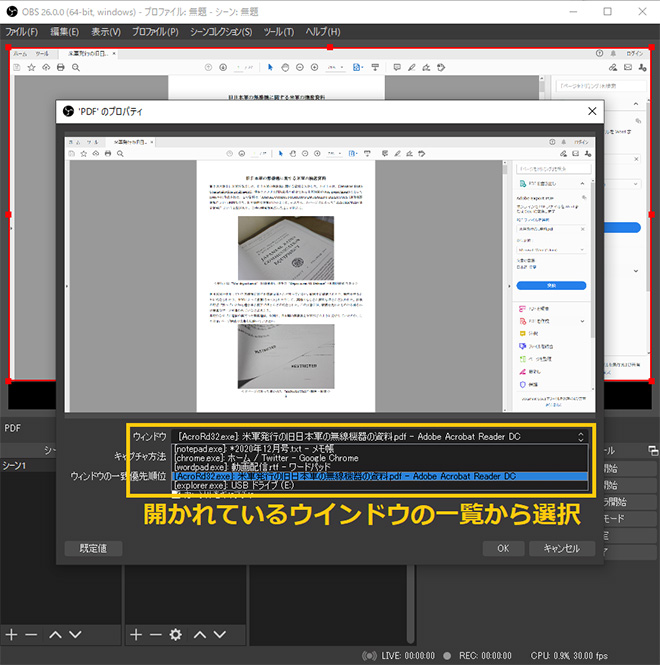Click the add scene plus icon

[x=11, y=634]
